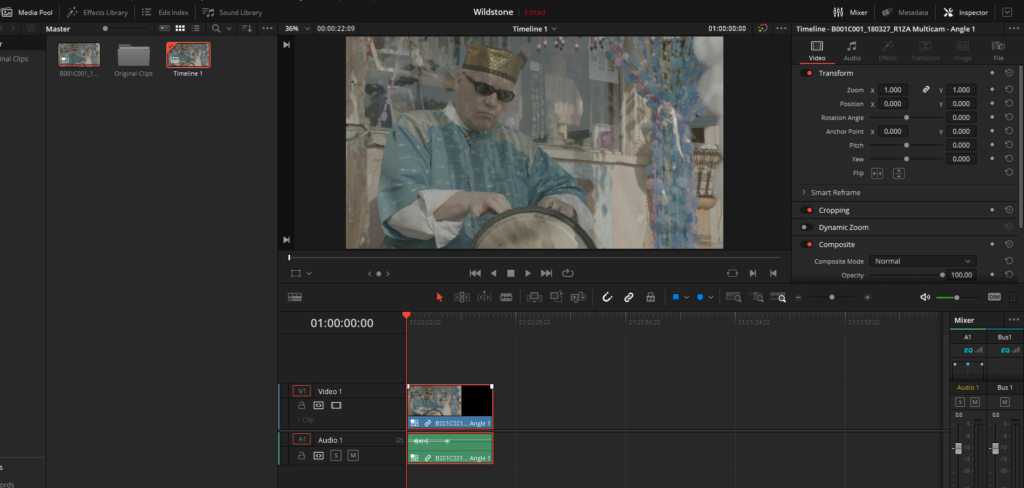Image resolution: width=1024 pixels, height=488 pixels.
Task: Select the arrow Selection Mode tool
Action: click(439, 297)
